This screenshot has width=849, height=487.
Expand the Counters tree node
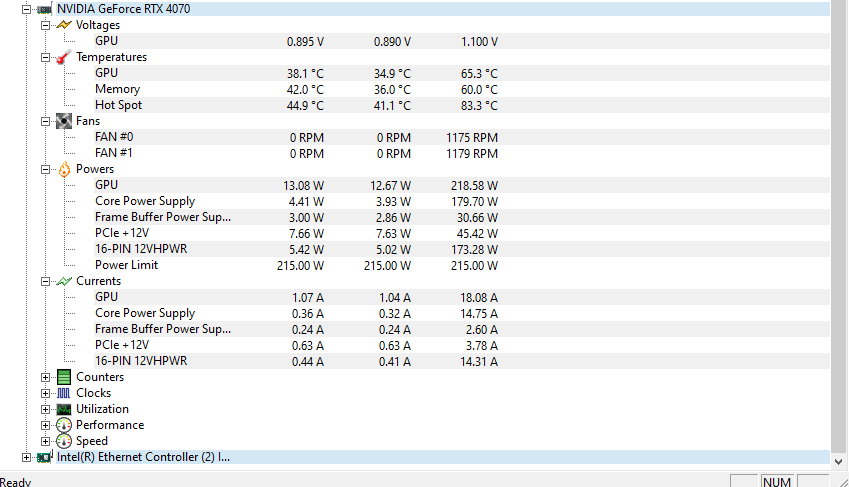click(x=45, y=377)
